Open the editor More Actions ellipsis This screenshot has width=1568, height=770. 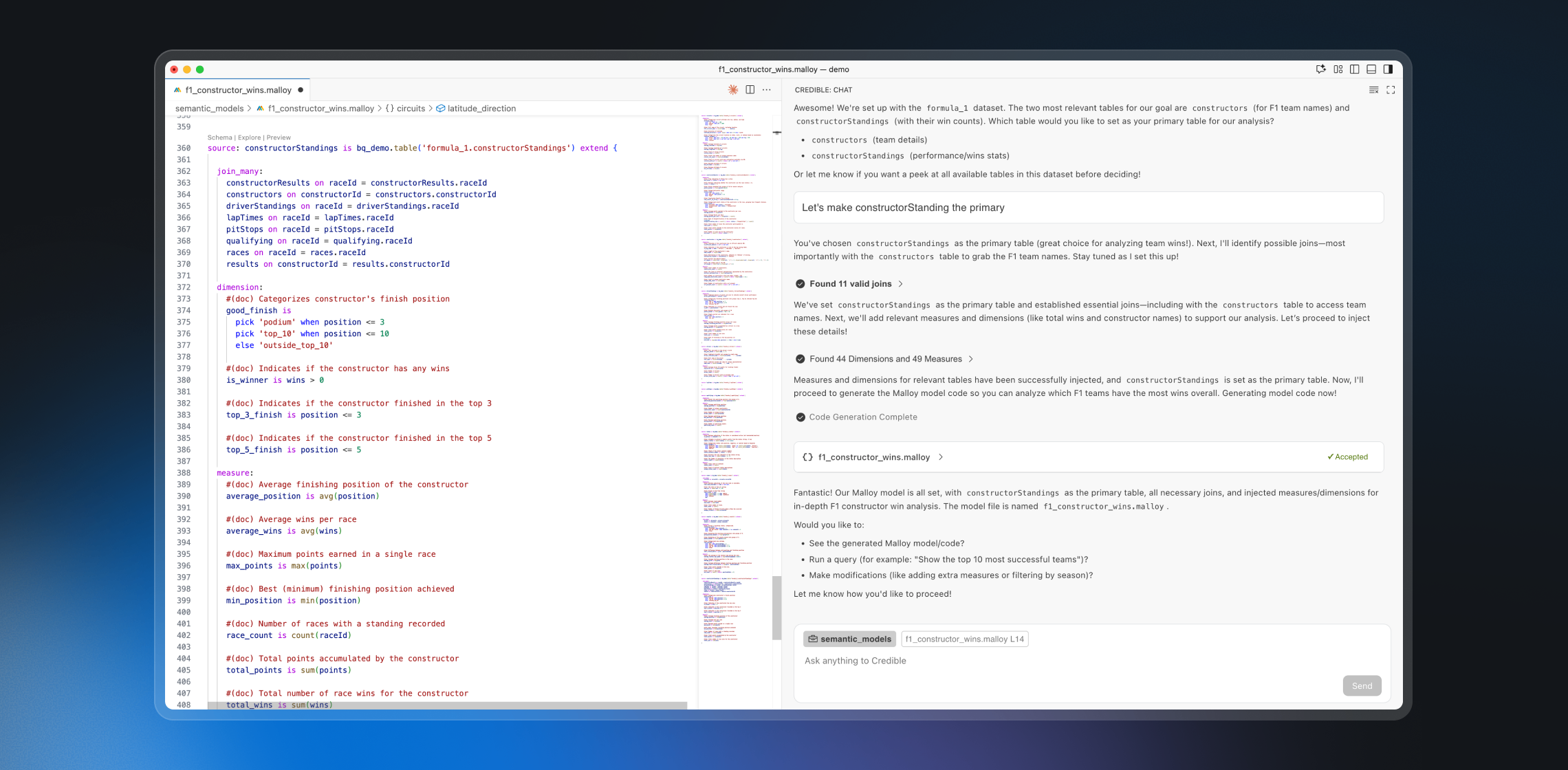[767, 90]
